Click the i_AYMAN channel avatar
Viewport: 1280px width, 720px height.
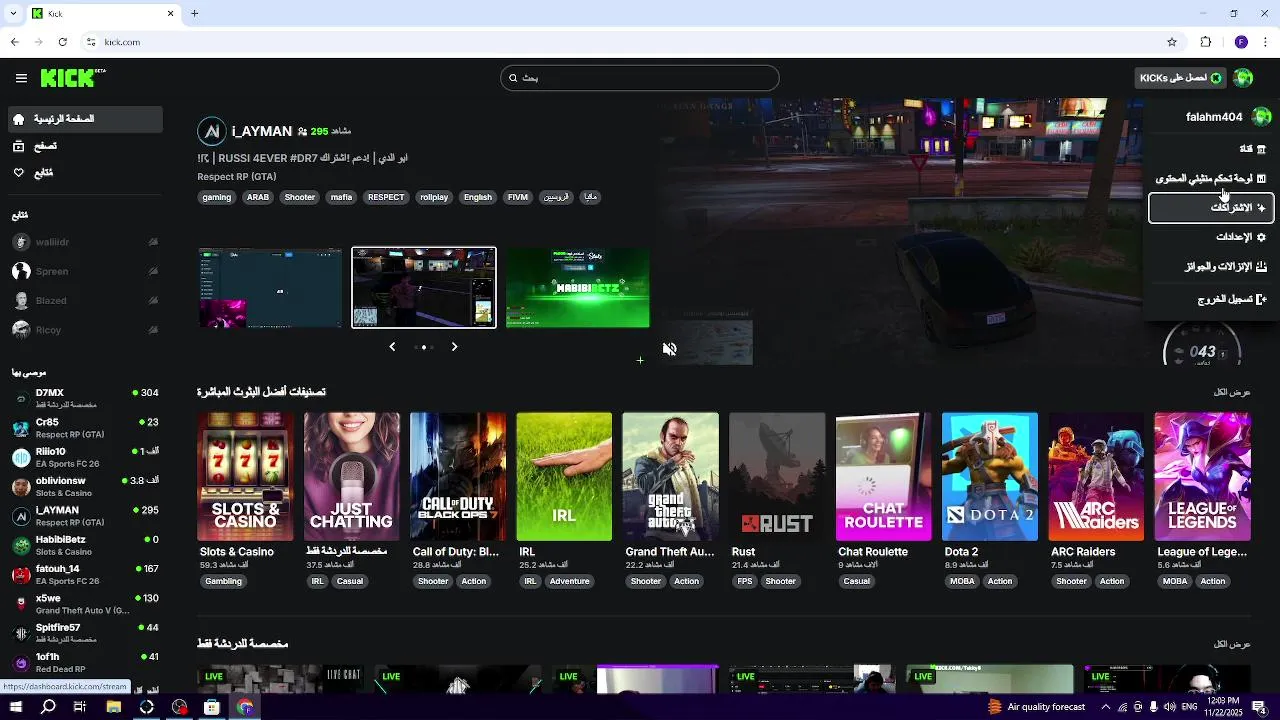(x=212, y=131)
